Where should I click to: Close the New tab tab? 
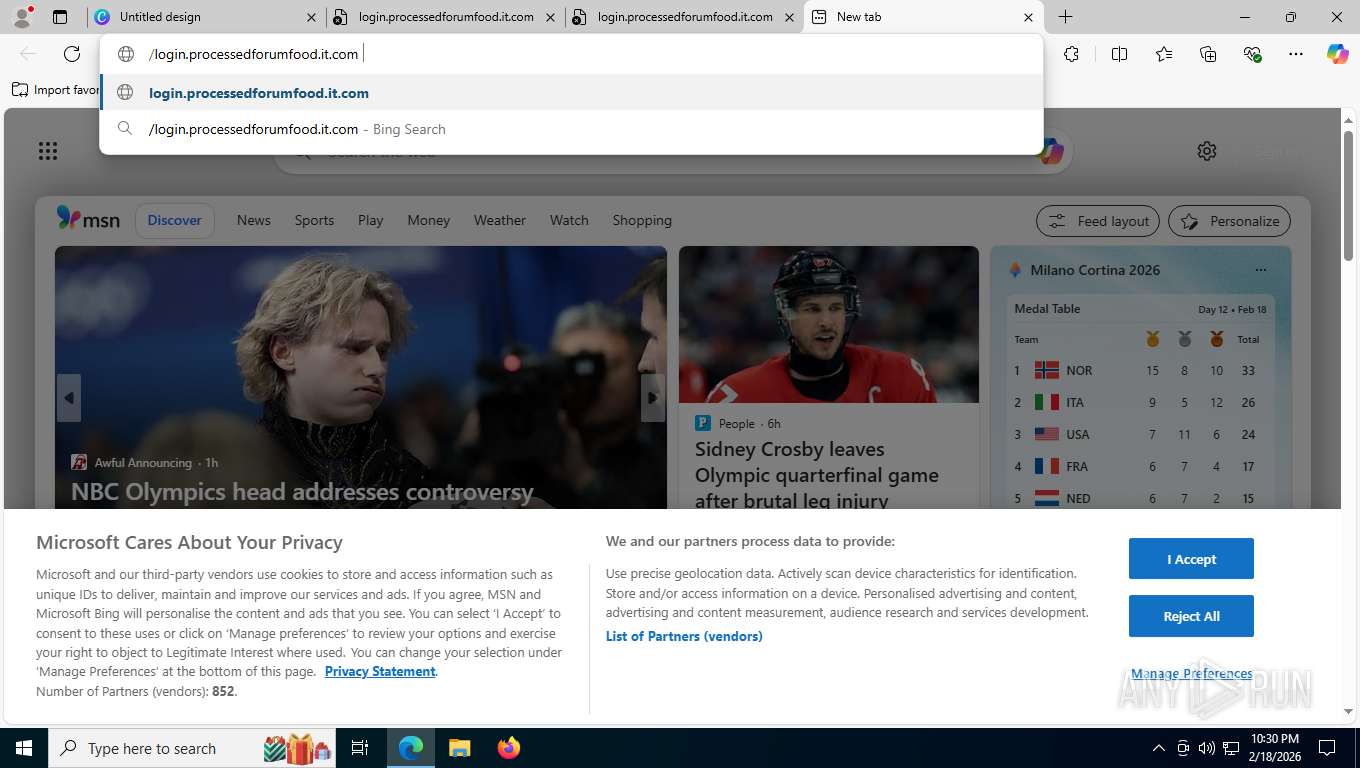[1028, 17]
